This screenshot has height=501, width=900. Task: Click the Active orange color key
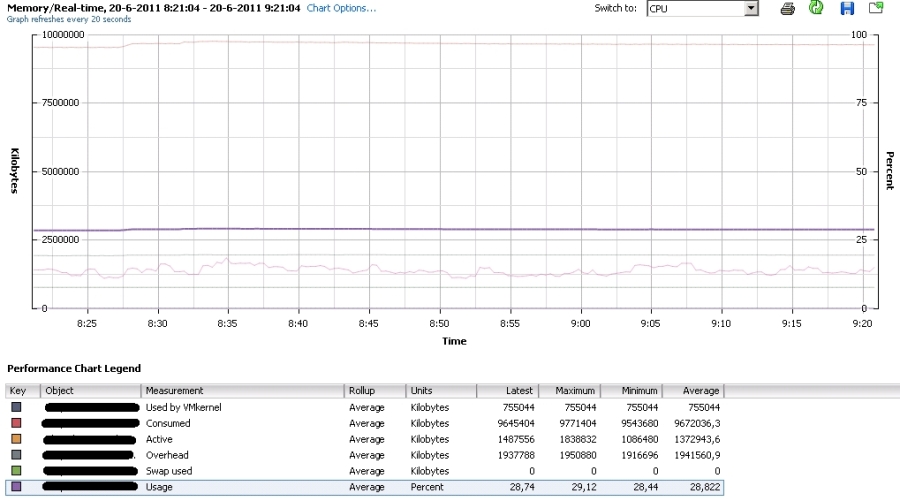tap(16, 439)
